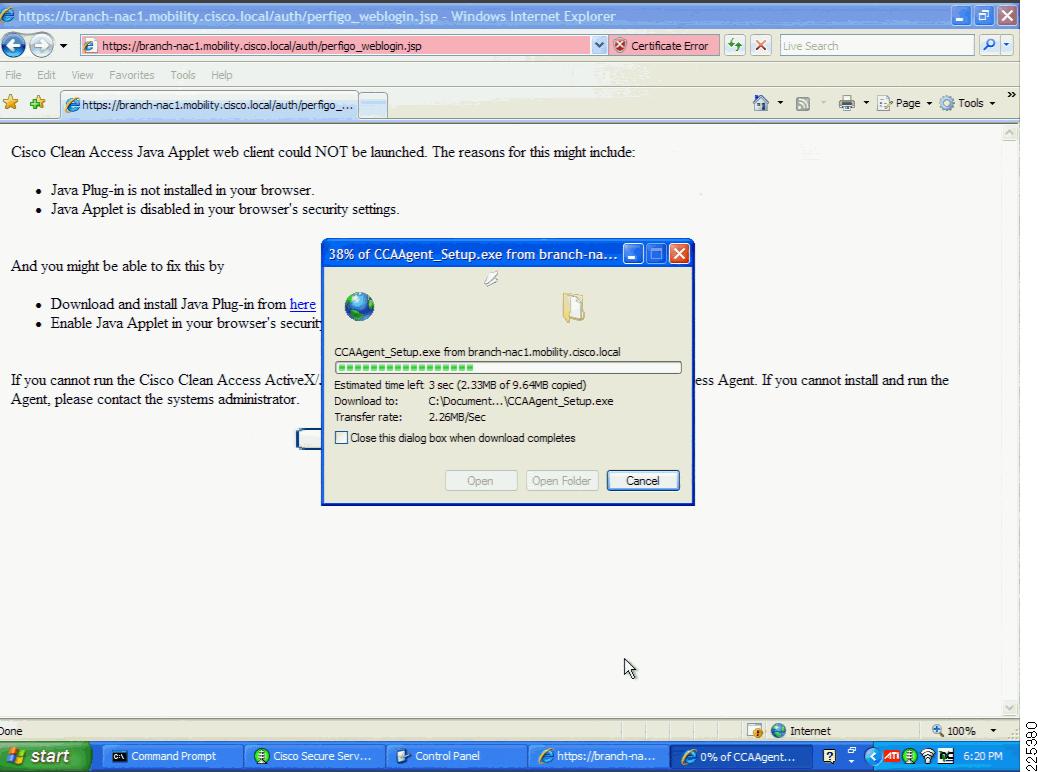This screenshot has width=1038, height=772.
Task: Click the green download progress bar
Action: pyautogui.click(x=508, y=367)
